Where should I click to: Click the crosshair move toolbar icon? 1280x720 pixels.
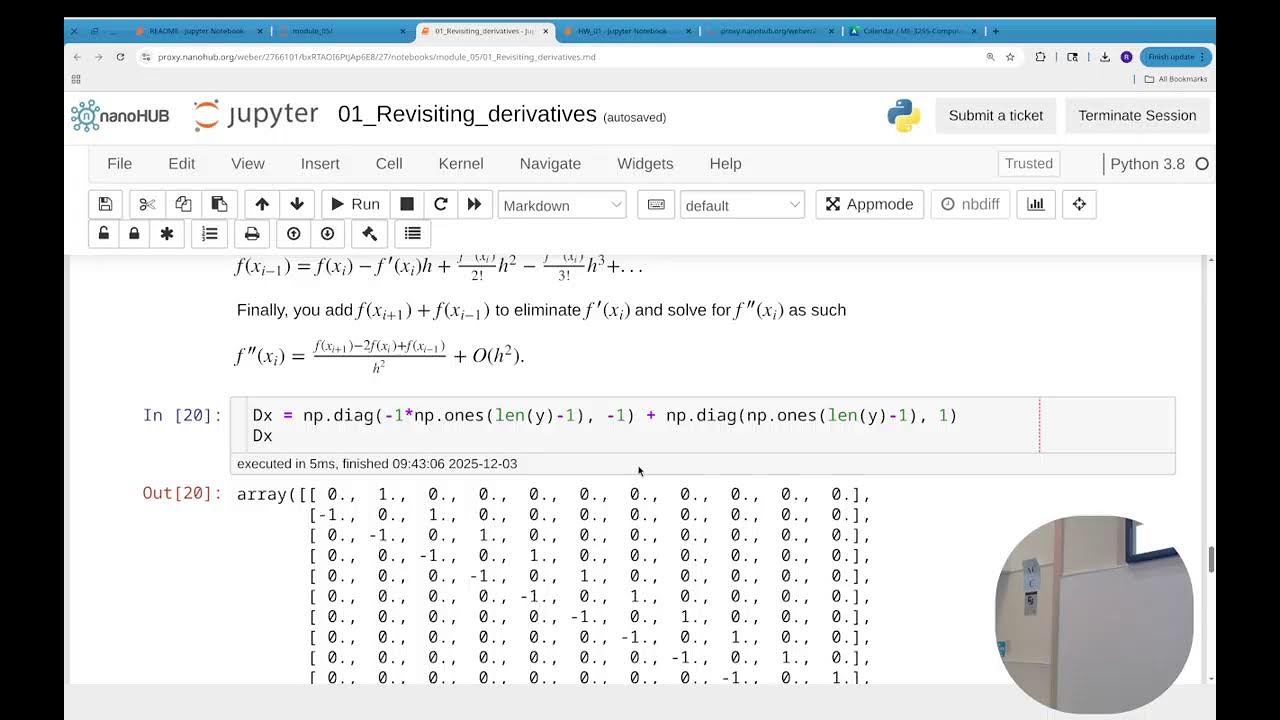point(1079,204)
